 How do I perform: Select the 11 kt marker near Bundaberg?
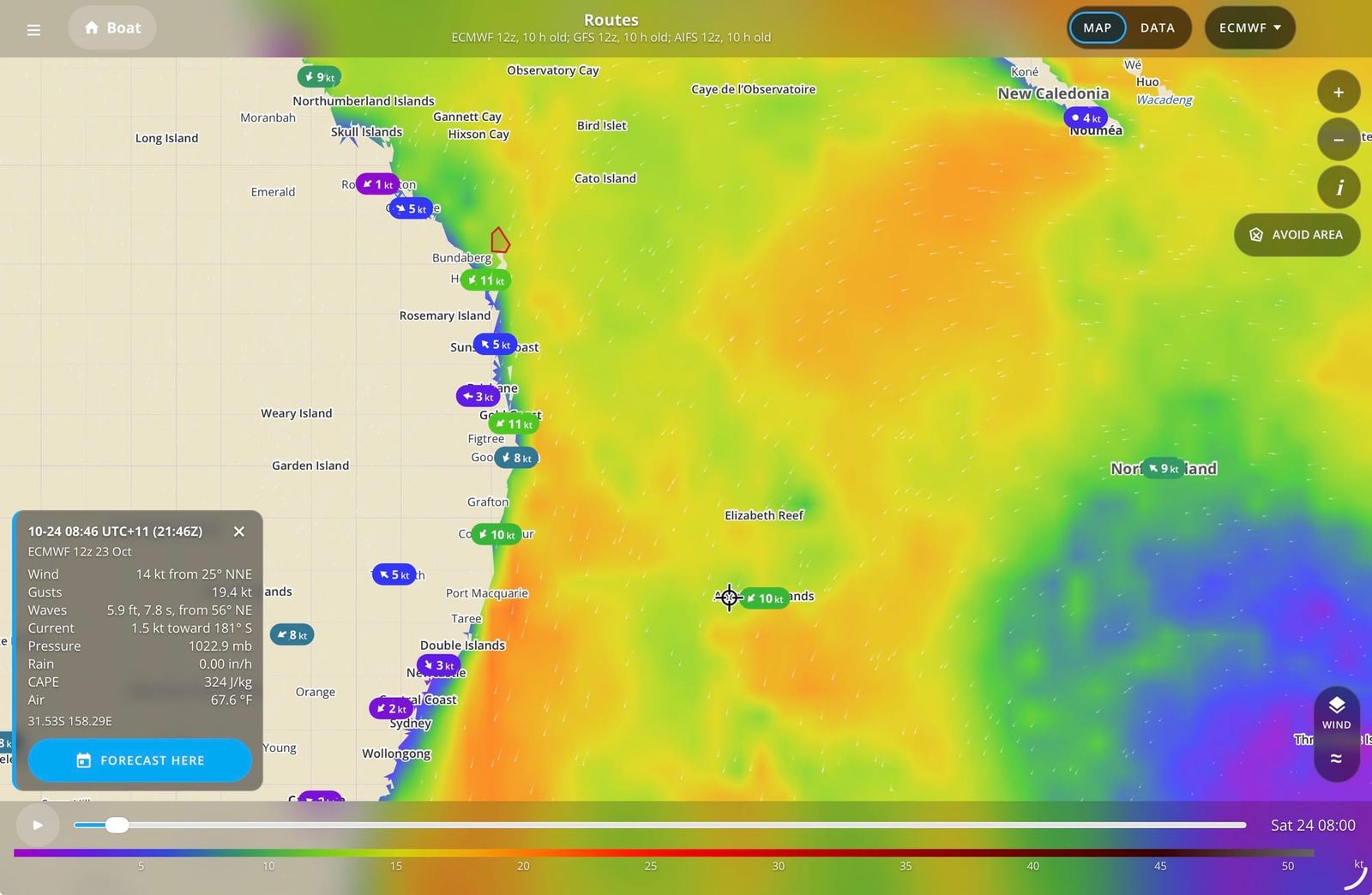486,280
